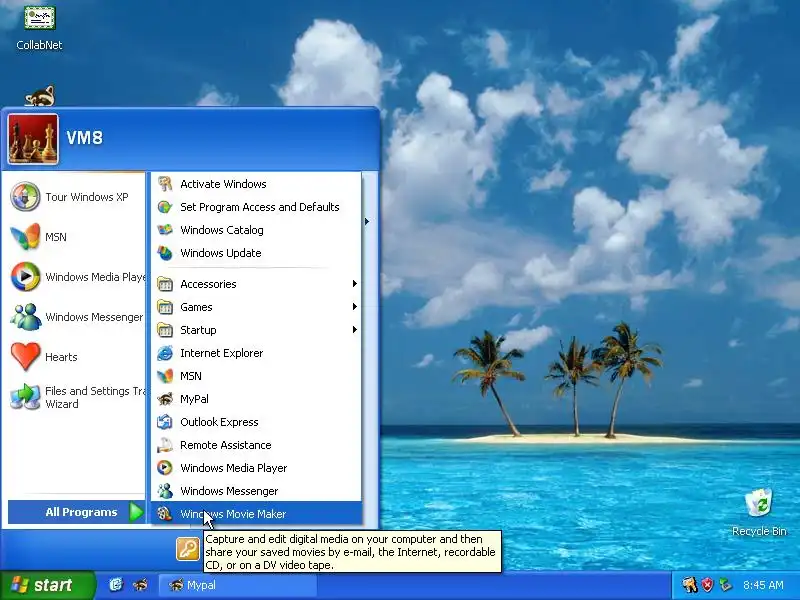Click the Tour Windows XP icon
This screenshot has height=600, width=800.
pyautogui.click(x=25, y=196)
